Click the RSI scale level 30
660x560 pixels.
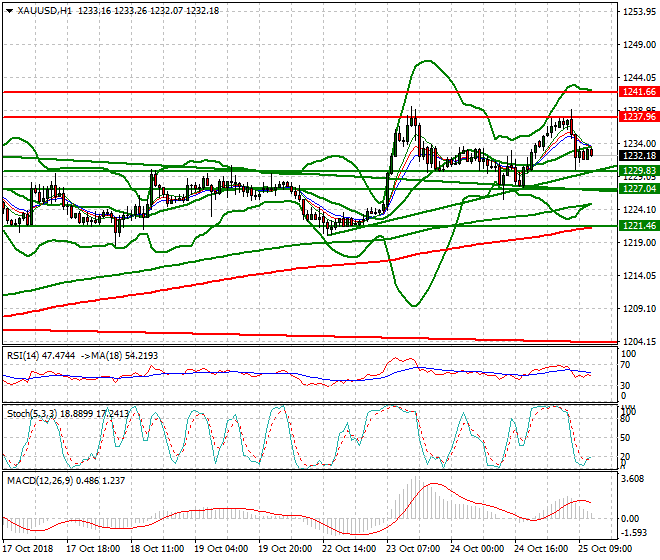(625, 386)
